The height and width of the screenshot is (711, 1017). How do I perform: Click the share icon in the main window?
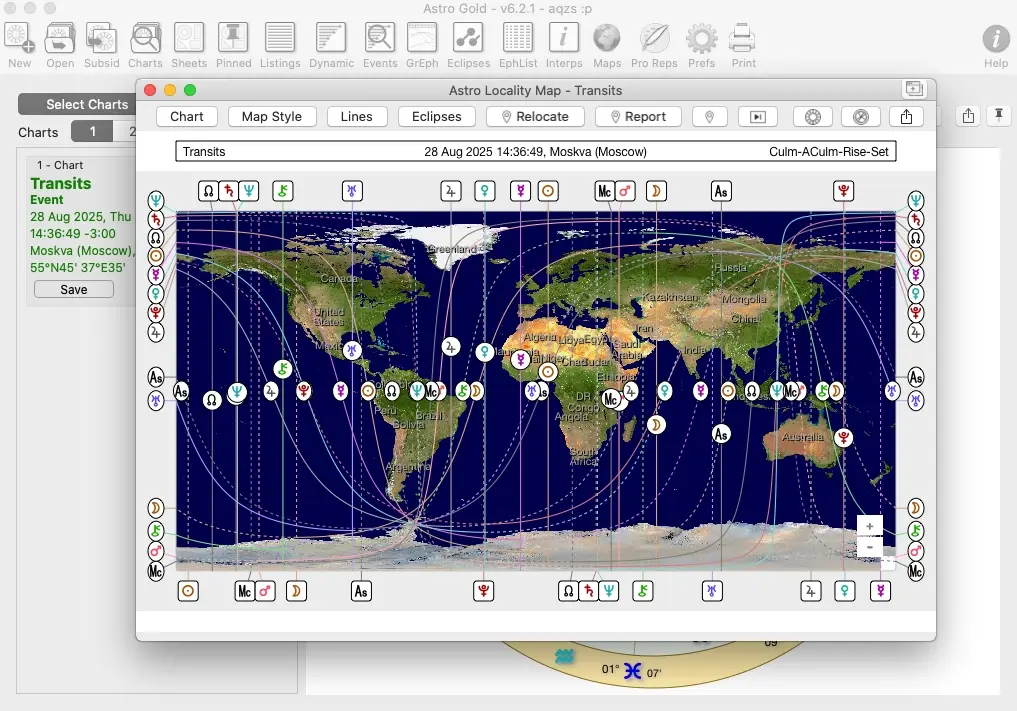click(x=968, y=115)
